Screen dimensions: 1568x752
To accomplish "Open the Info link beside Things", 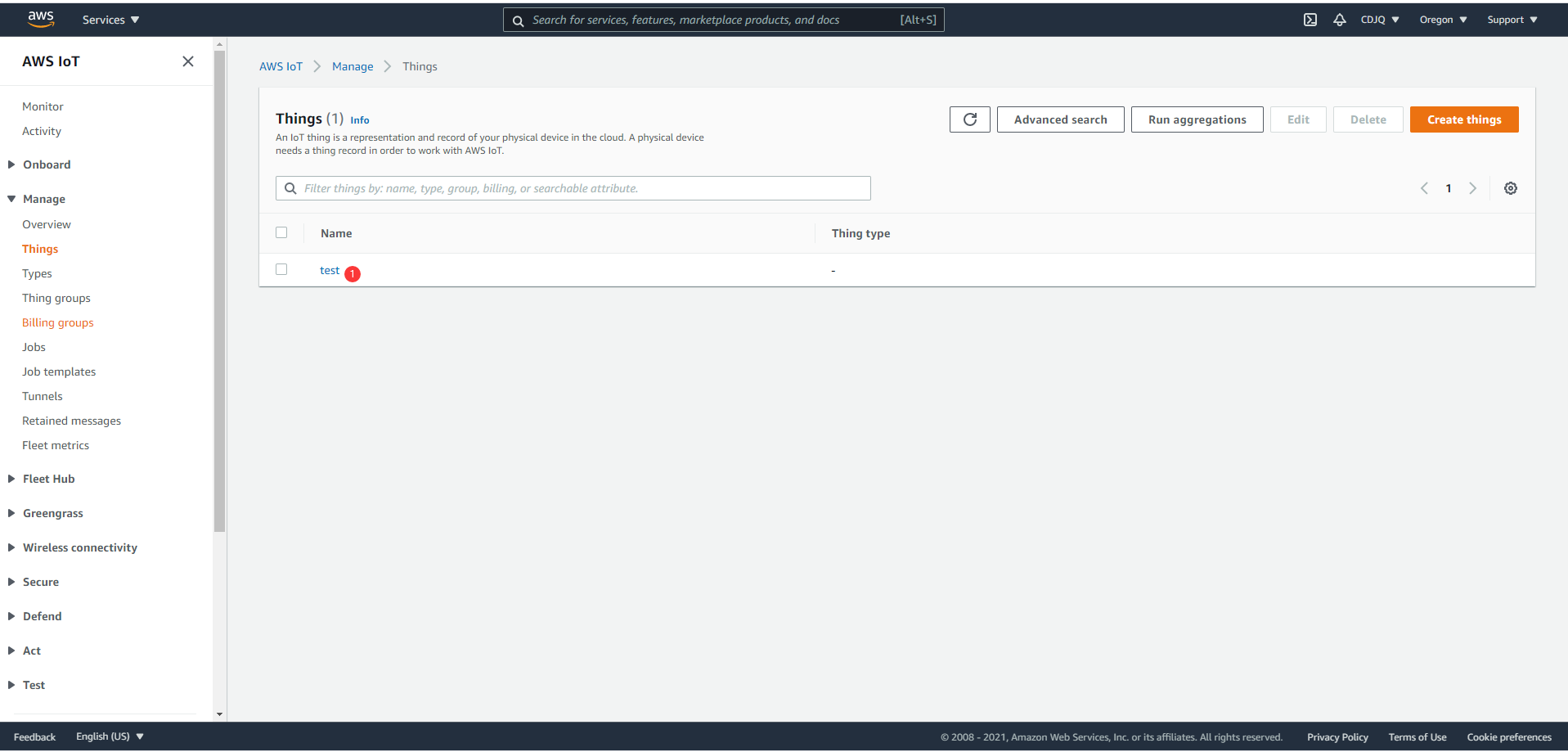I will coord(360,120).
